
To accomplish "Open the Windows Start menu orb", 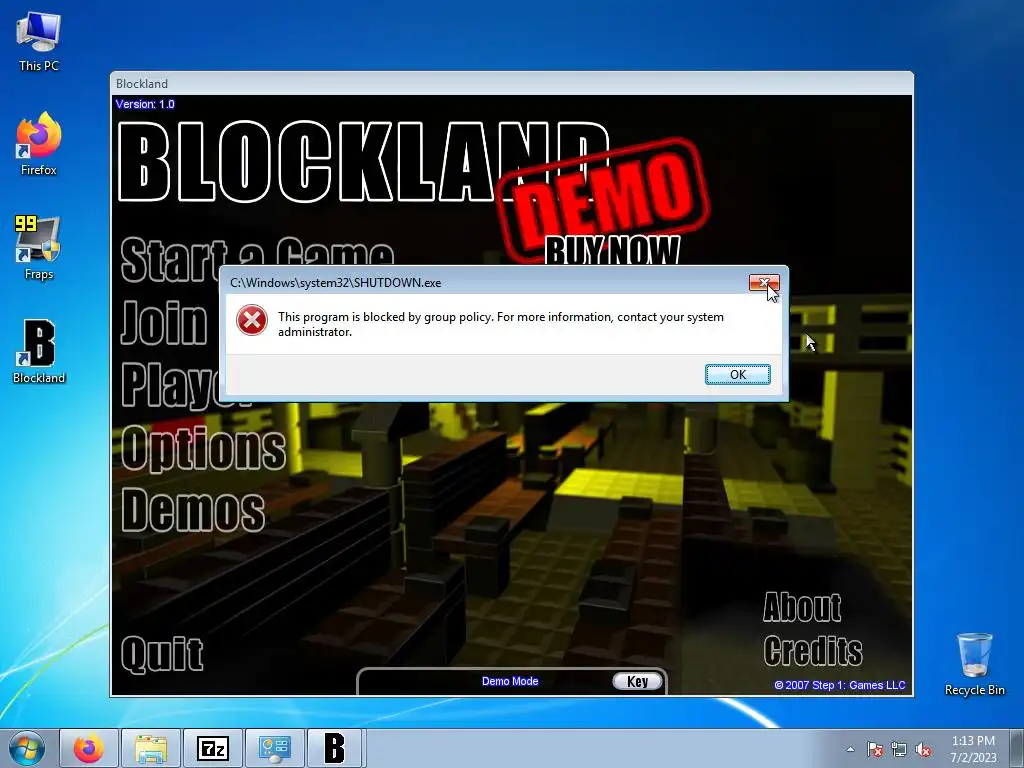I will point(27,748).
